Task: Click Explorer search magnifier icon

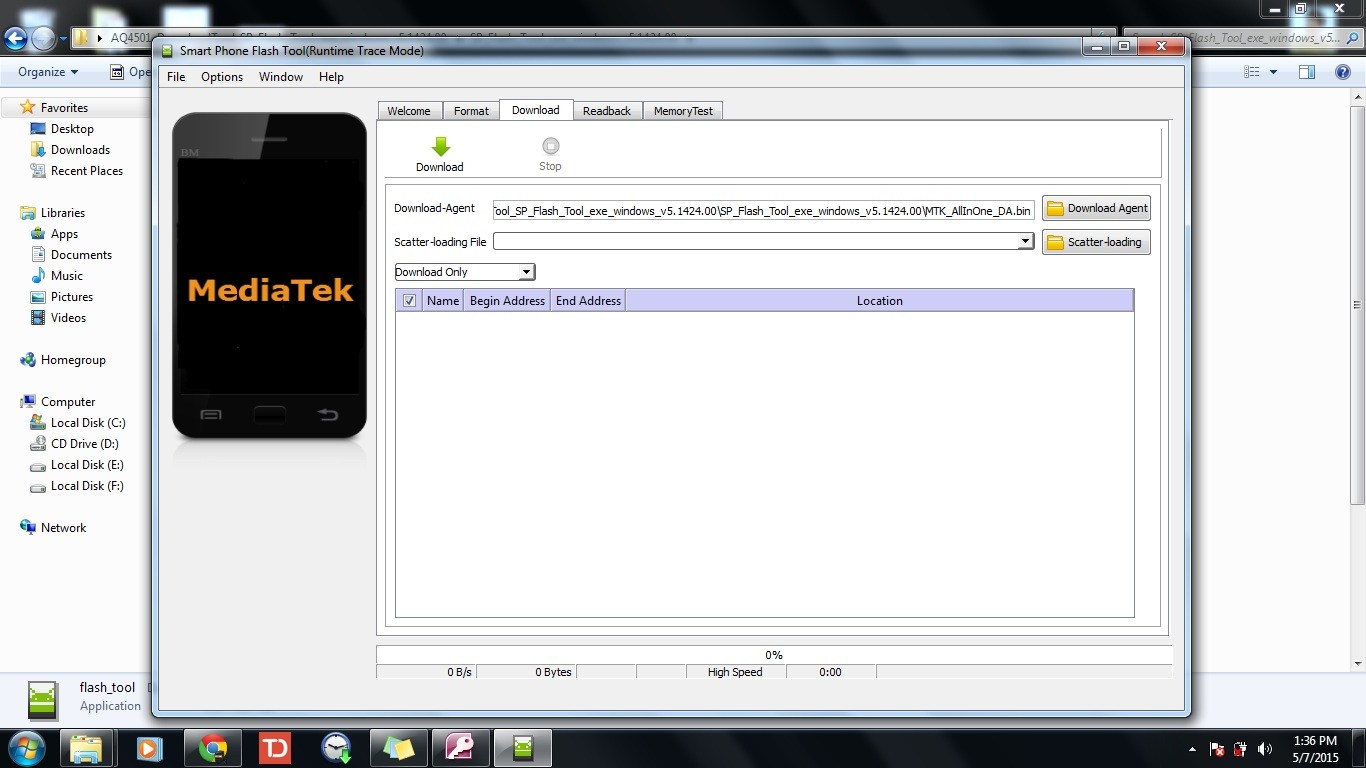Action: 1353,38
